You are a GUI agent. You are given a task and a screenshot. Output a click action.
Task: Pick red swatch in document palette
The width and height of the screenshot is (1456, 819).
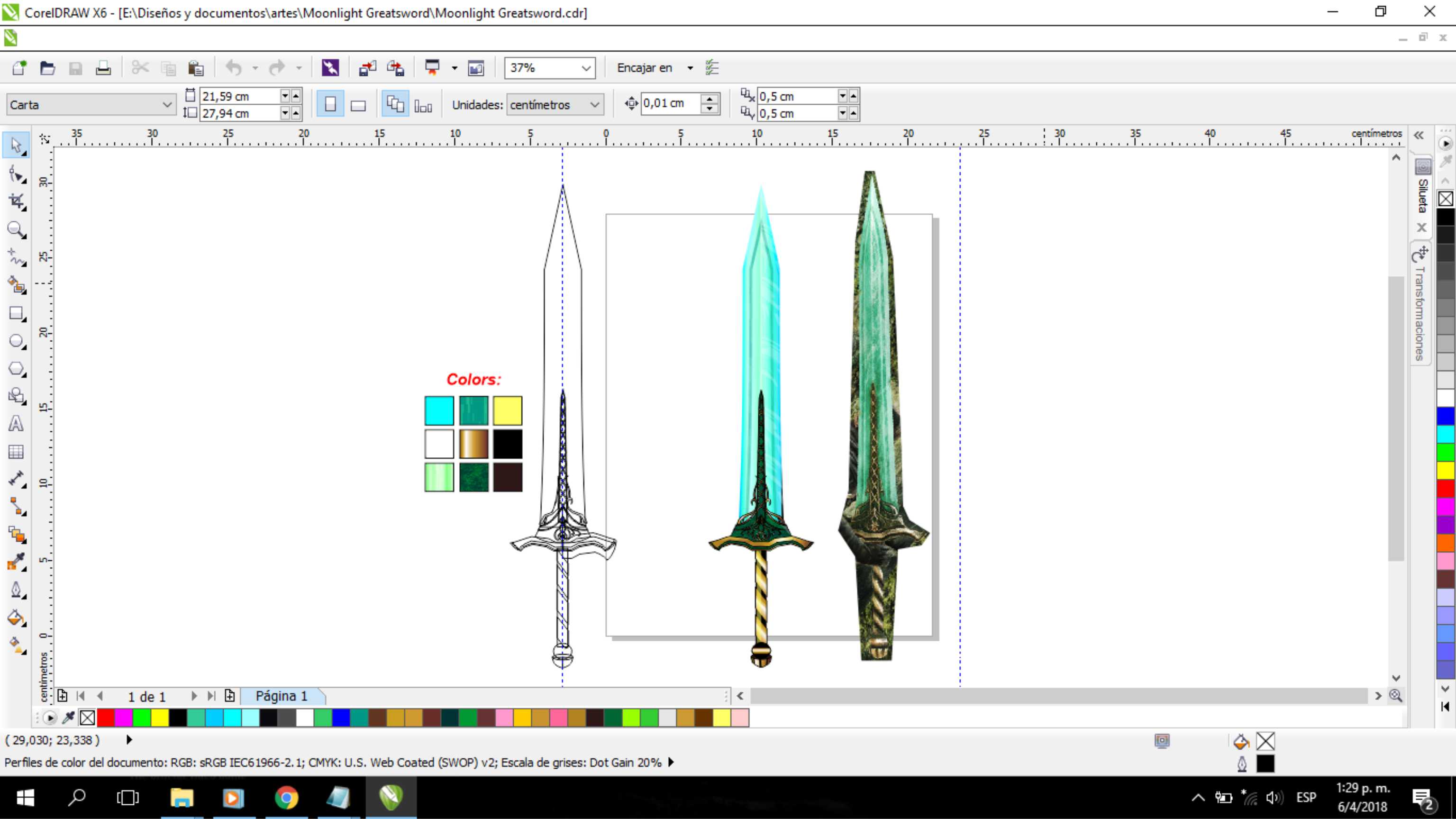click(x=105, y=718)
